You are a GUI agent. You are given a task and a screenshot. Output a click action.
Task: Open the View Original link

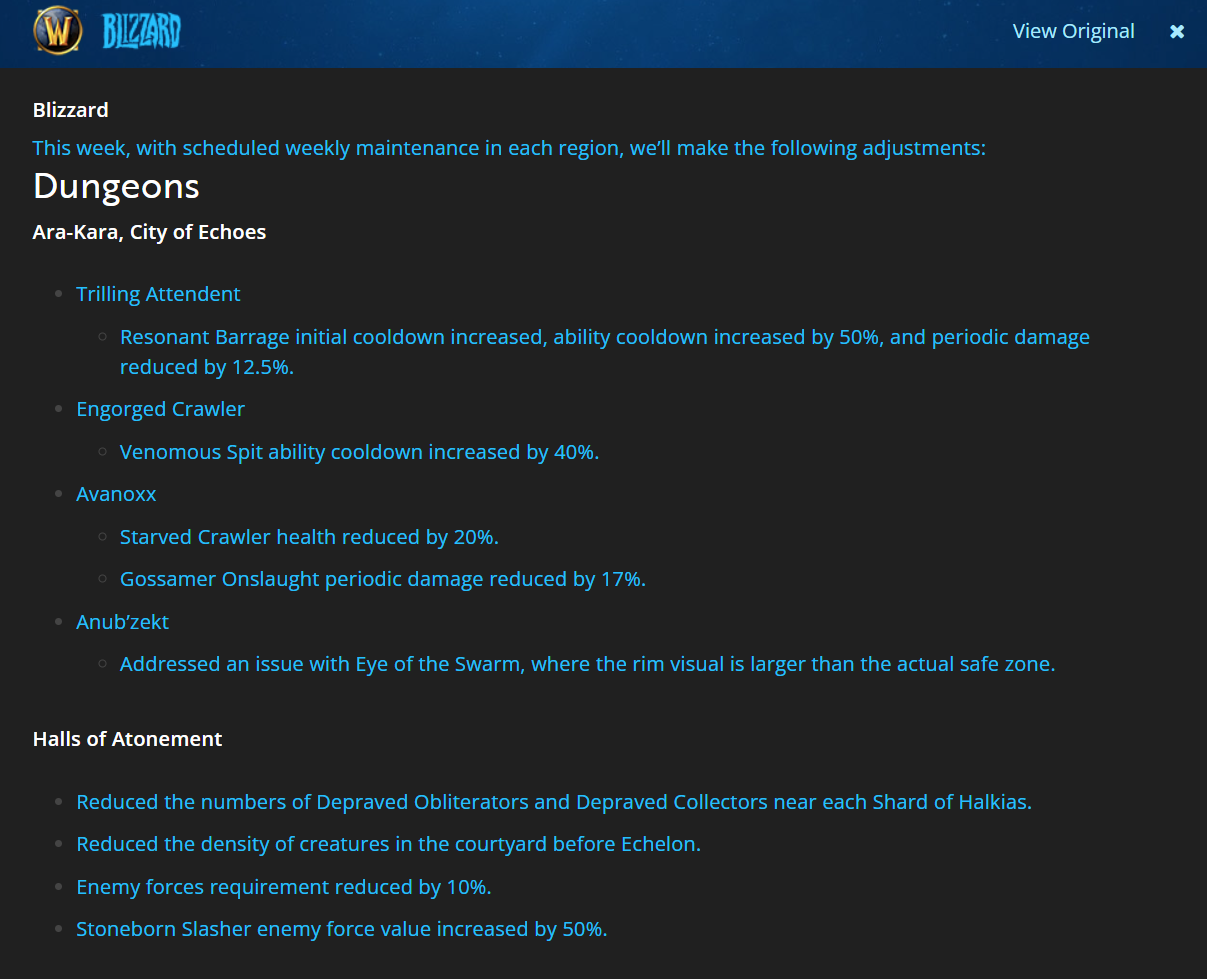pyautogui.click(x=1073, y=31)
